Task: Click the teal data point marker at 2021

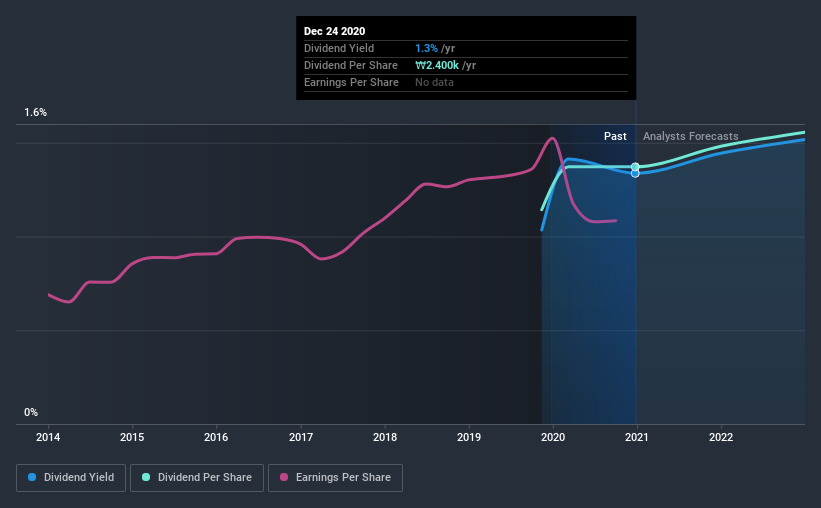Action: (x=635, y=167)
